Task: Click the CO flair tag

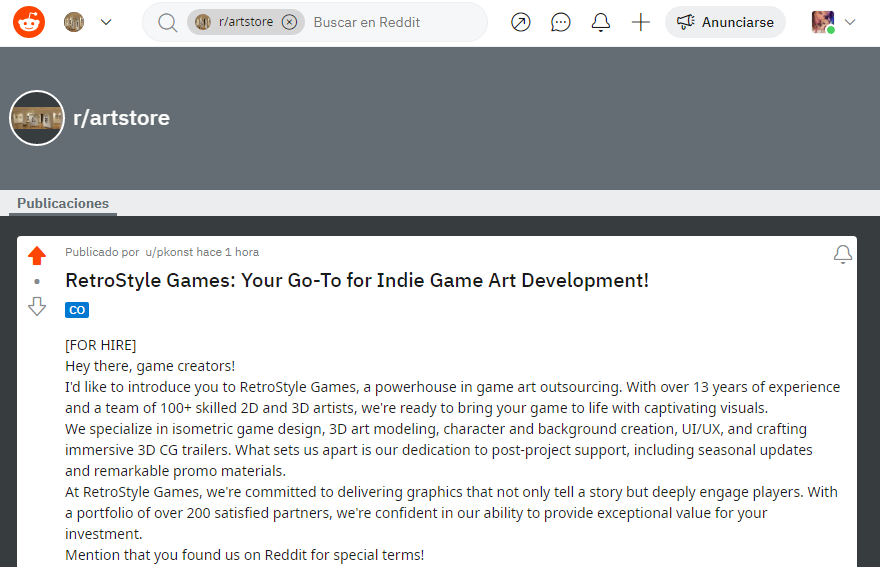Action: click(77, 310)
